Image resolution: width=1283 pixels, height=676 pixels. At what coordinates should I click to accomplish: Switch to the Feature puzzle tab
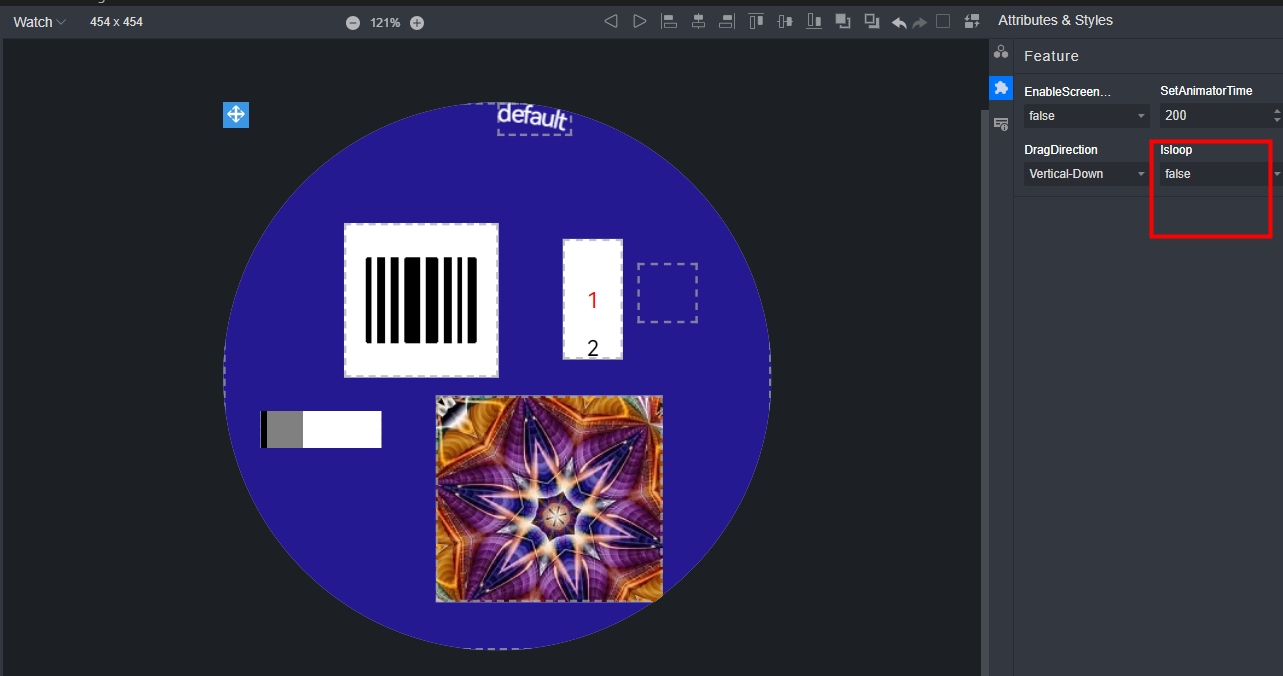(1001, 88)
